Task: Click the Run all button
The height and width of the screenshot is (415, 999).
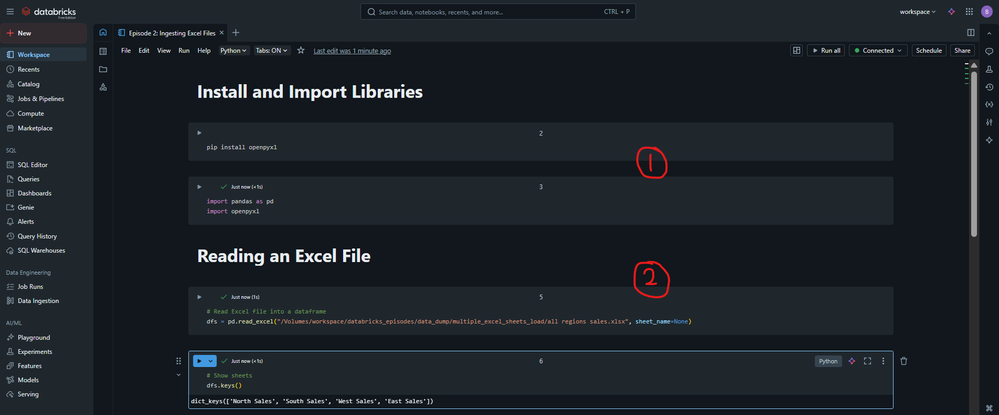Action: pos(825,50)
